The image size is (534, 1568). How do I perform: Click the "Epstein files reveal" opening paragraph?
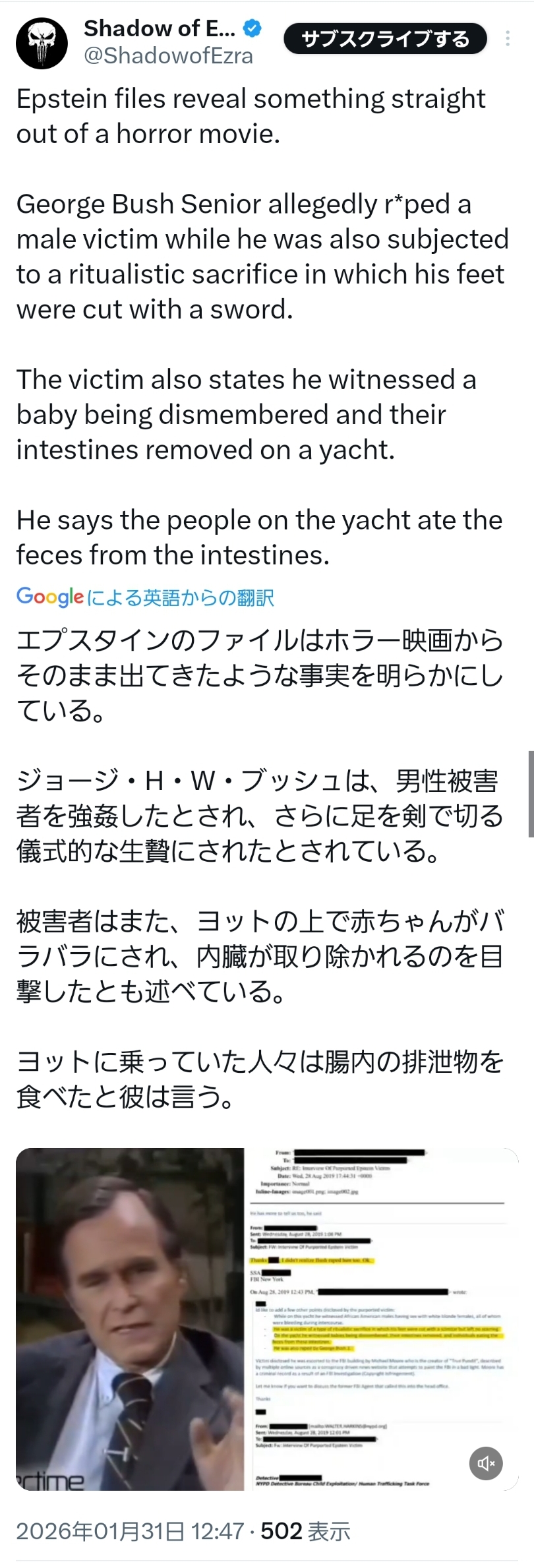pyautogui.click(x=251, y=116)
